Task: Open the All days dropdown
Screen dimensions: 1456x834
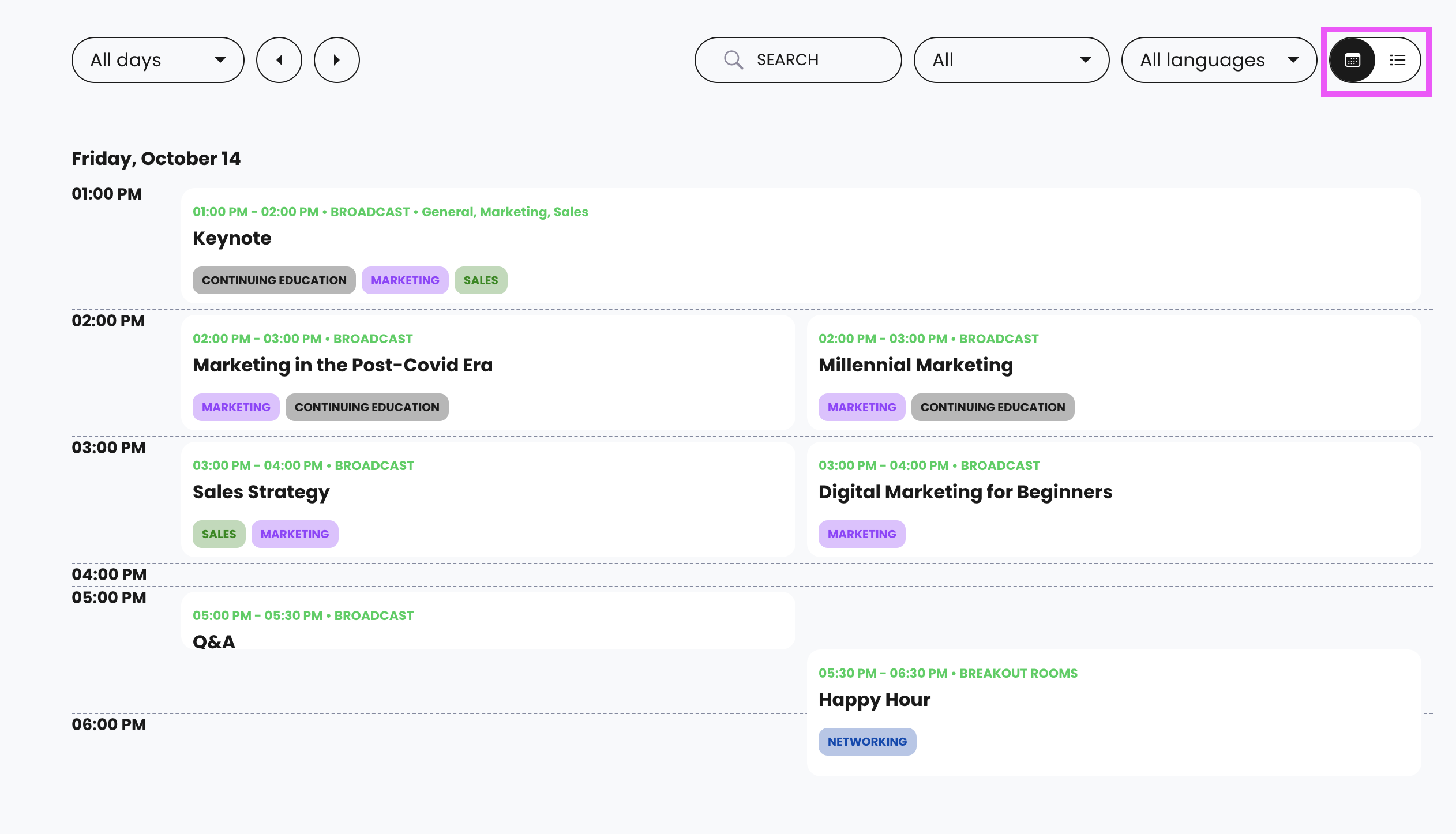Action: (x=158, y=60)
